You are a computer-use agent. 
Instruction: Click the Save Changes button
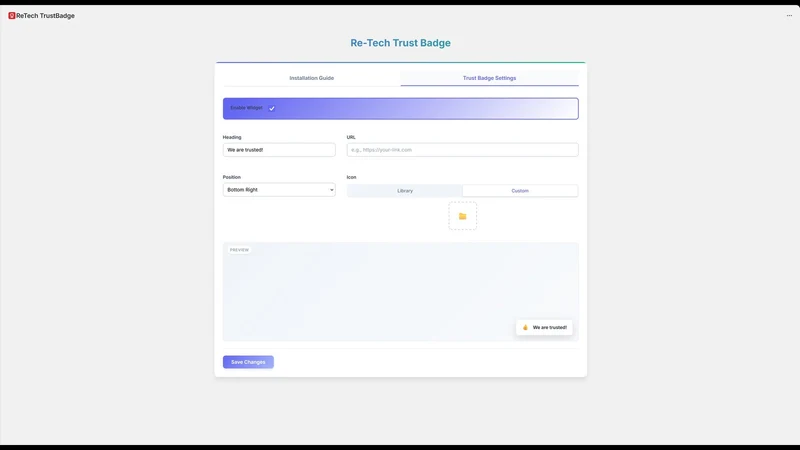pos(248,362)
